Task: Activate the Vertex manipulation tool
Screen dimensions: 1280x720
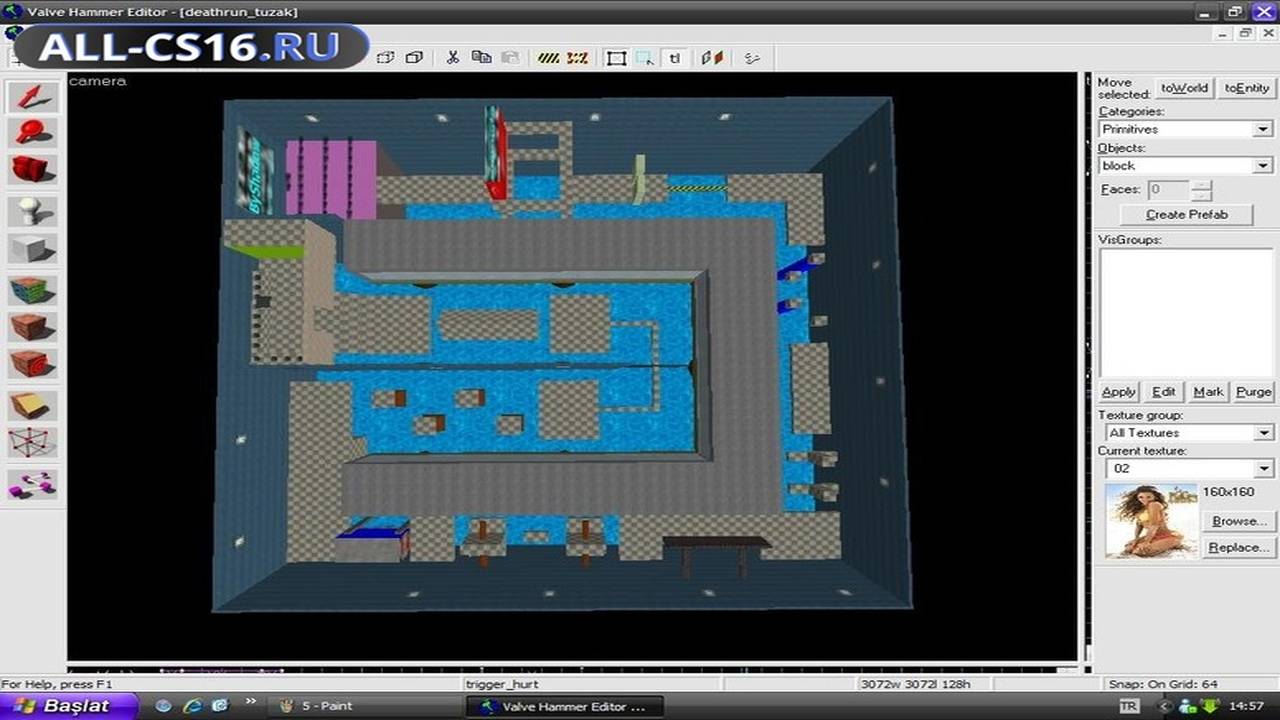Action: (33, 443)
